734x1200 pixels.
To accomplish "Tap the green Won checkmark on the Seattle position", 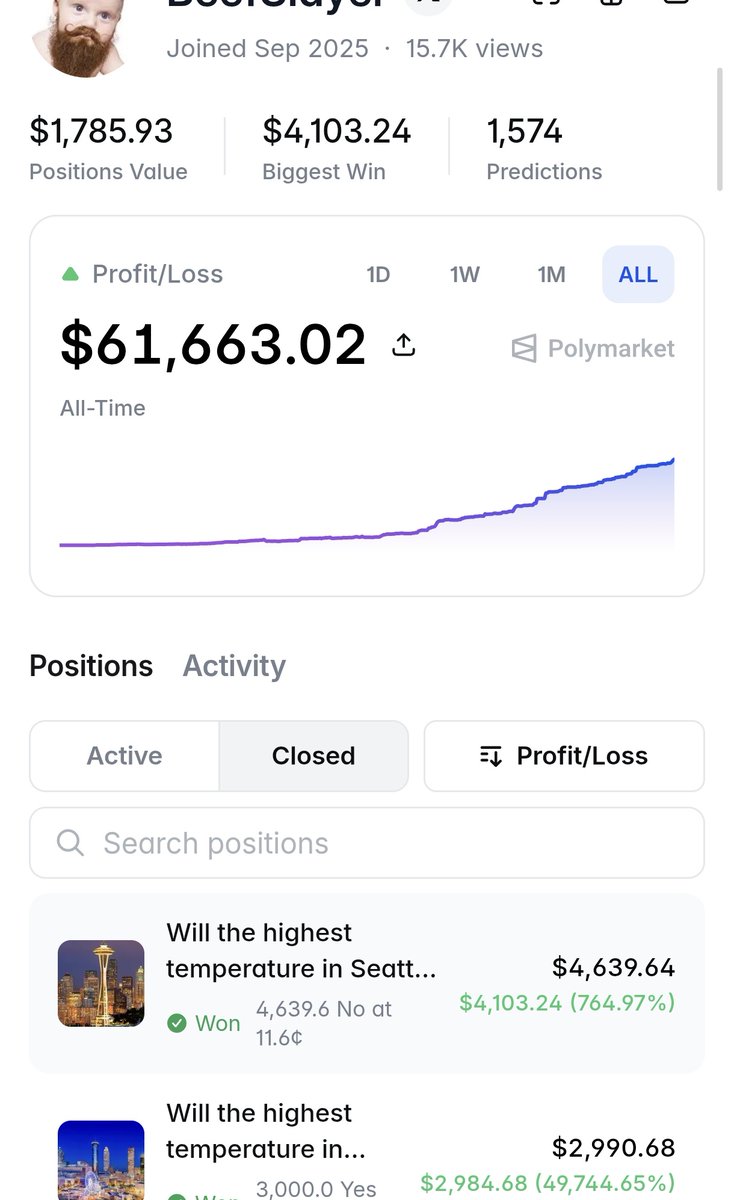I will coord(177,1023).
